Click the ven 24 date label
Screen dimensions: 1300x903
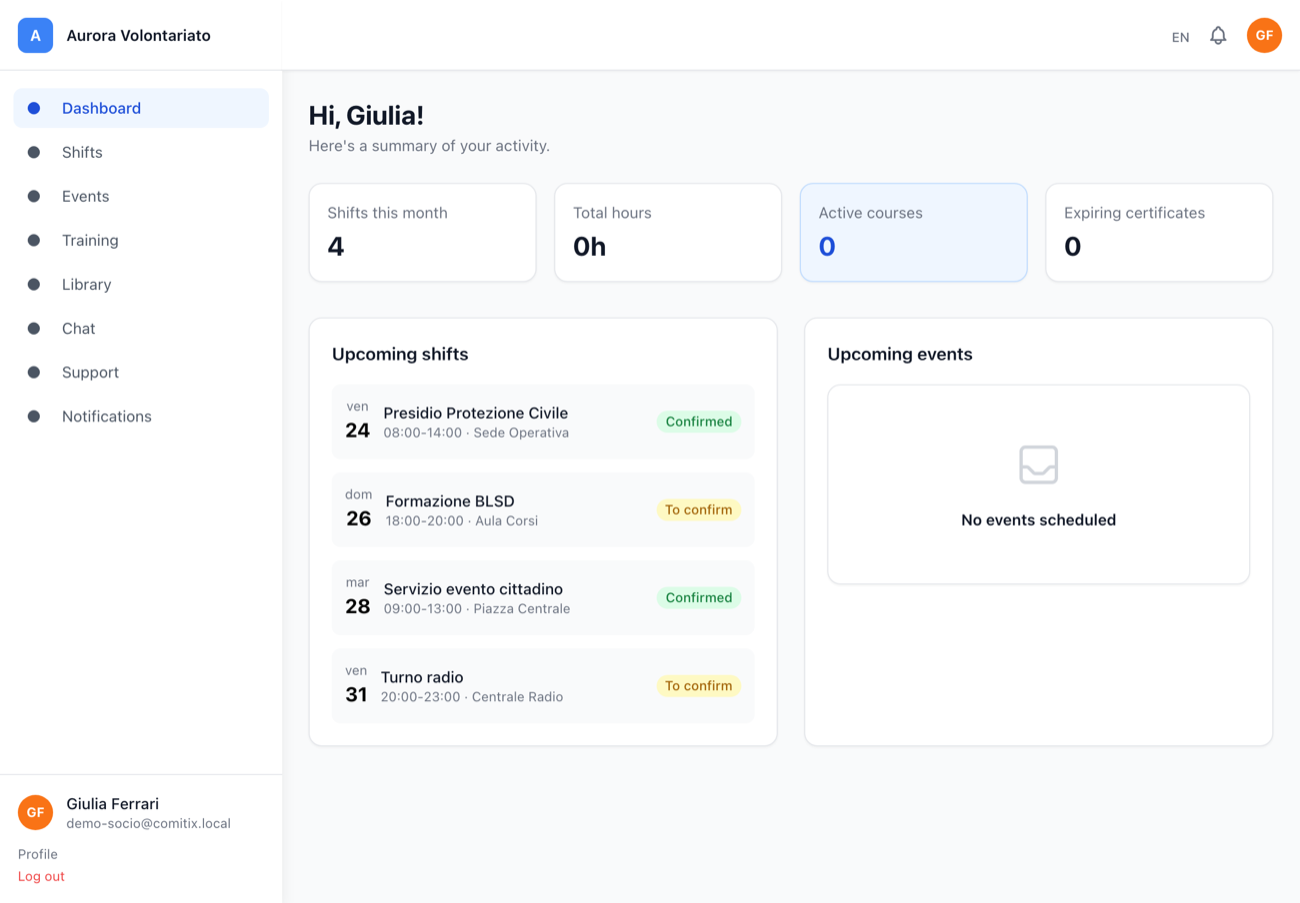click(358, 421)
